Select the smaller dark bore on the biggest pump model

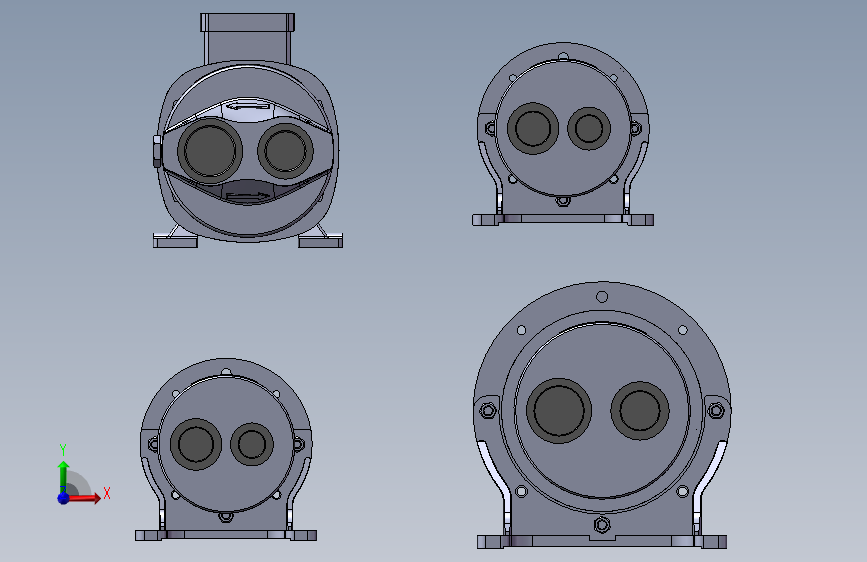pyautogui.click(x=640, y=410)
